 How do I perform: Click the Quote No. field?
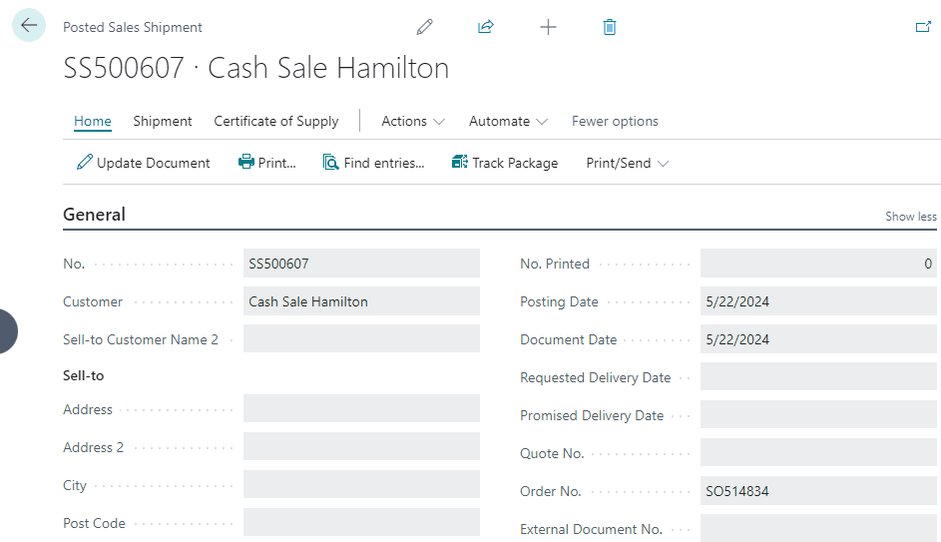tap(819, 453)
